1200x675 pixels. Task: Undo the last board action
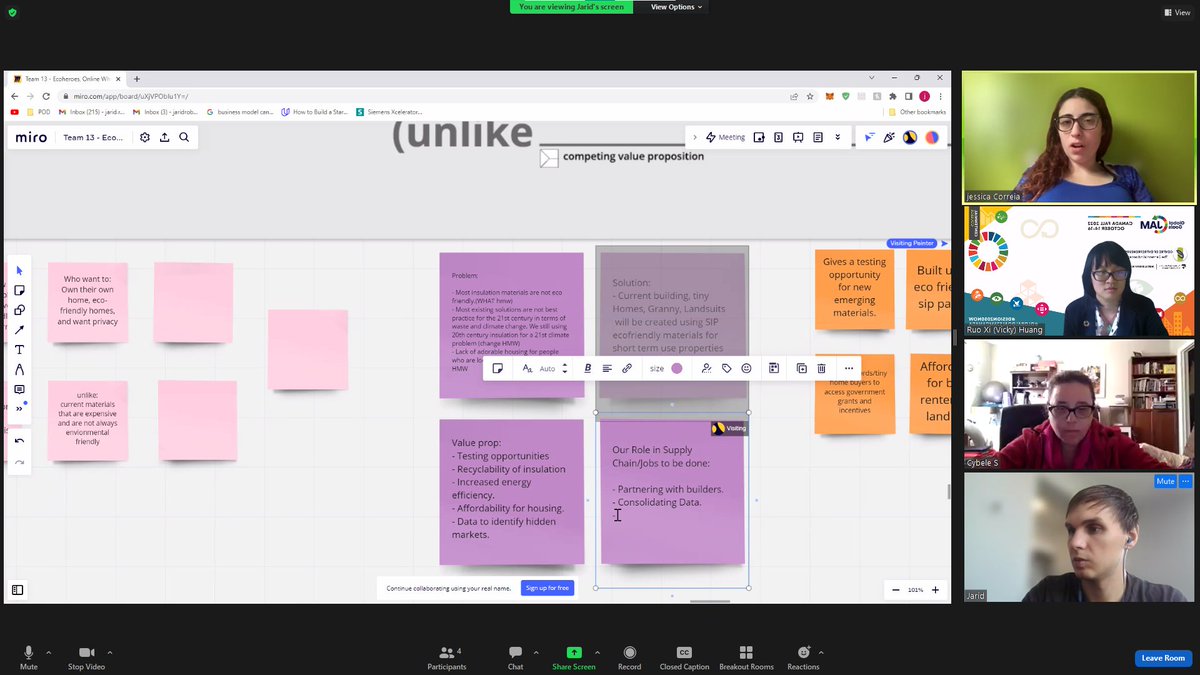19,441
